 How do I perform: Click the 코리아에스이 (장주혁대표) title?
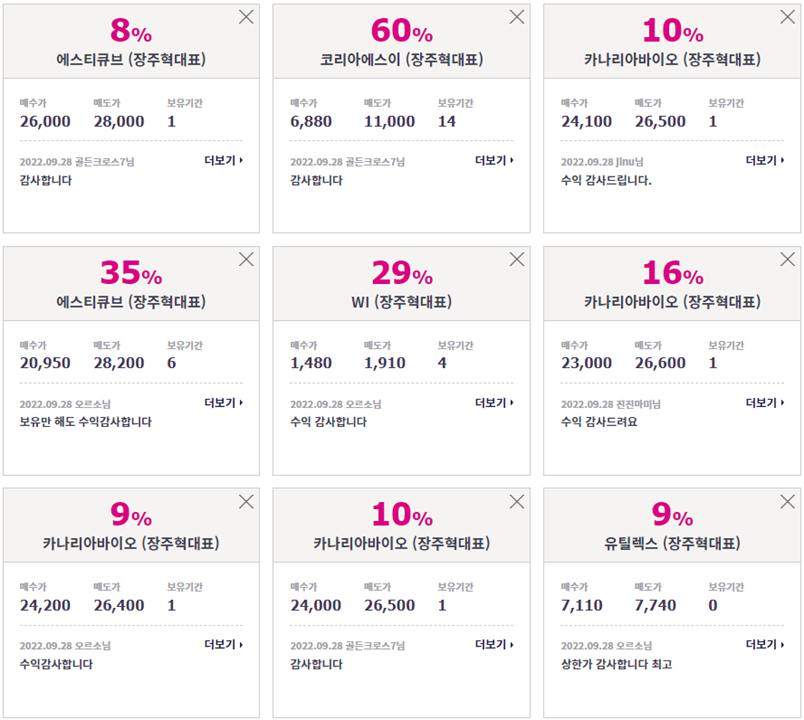point(401,59)
